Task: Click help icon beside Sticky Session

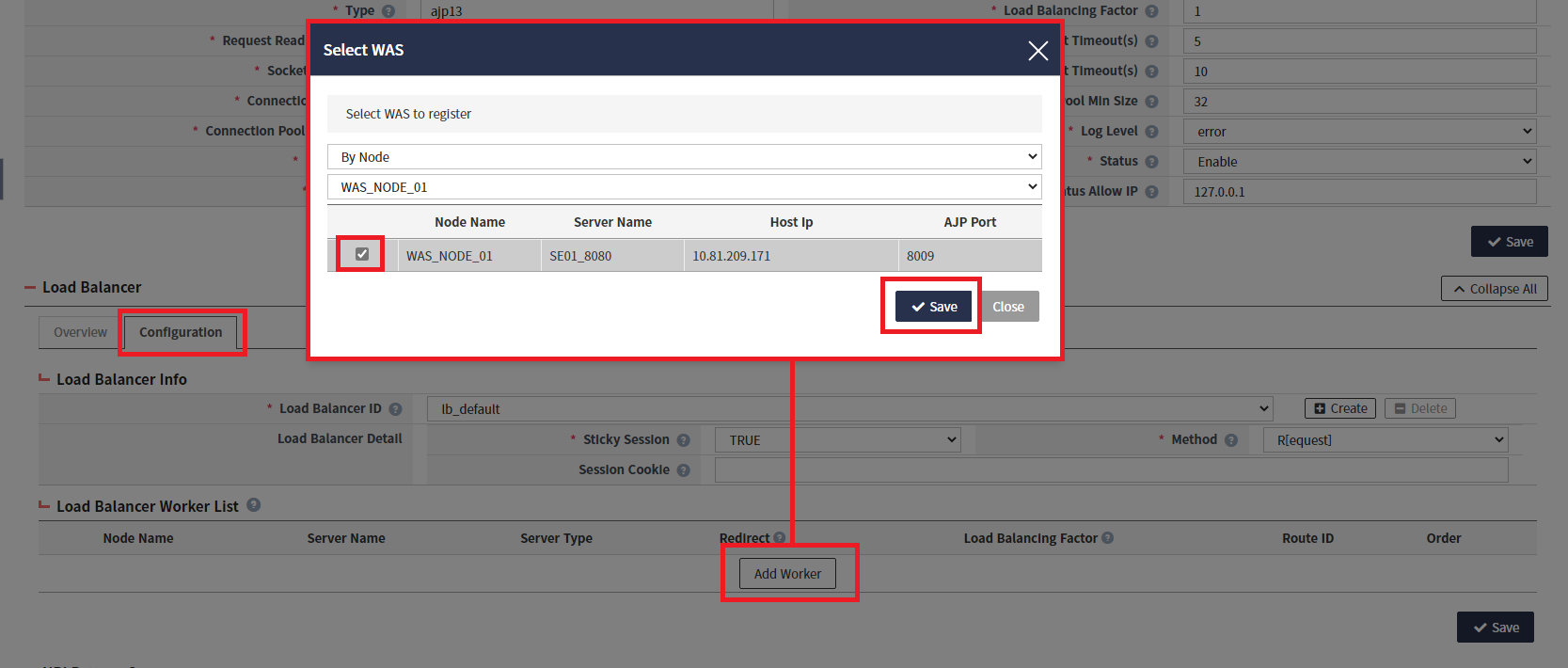Action: 684,440
